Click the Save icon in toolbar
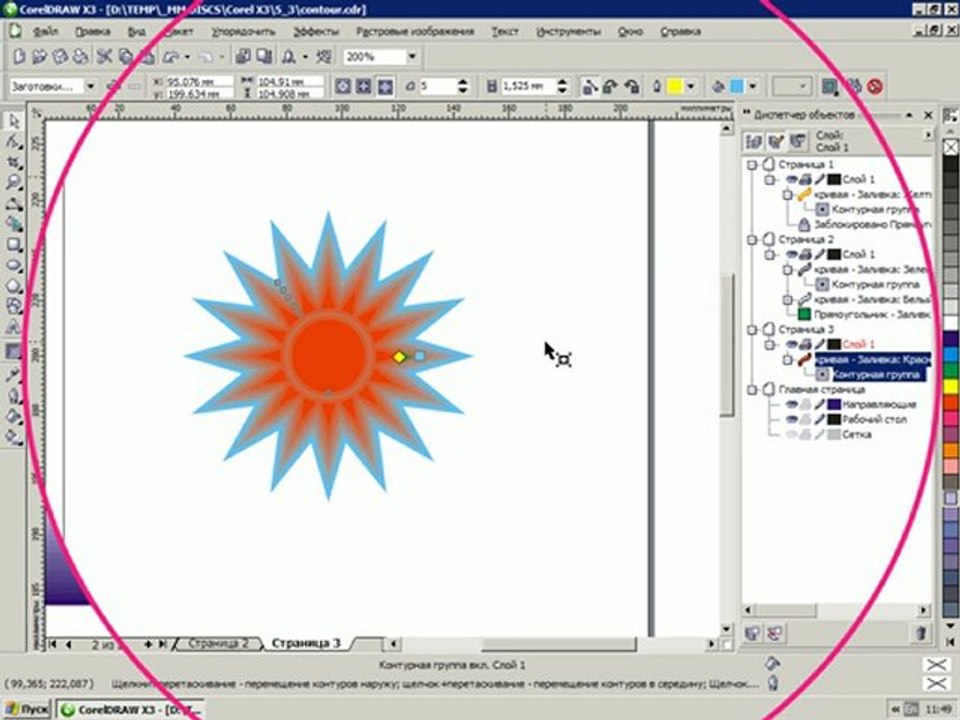The height and width of the screenshot is (720, 960). pos(60,56)
